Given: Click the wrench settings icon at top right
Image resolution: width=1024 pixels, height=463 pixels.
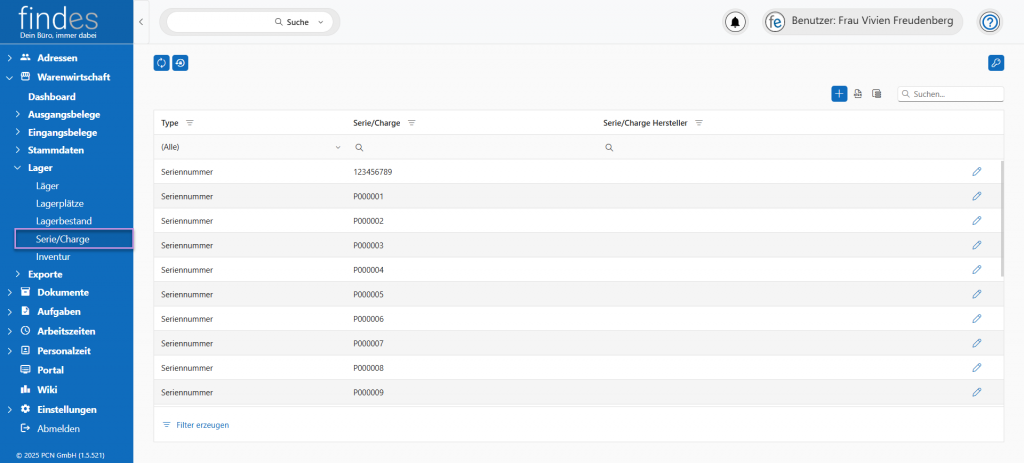Looking at the screenshot, I should click(x=995, y=63).
